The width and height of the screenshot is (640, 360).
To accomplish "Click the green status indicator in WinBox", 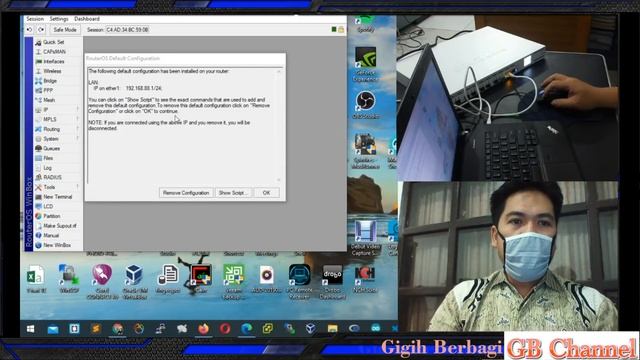I will point(334,29).
